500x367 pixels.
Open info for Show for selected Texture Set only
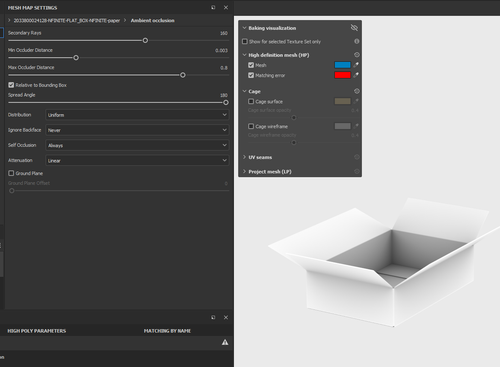[357, 41]
